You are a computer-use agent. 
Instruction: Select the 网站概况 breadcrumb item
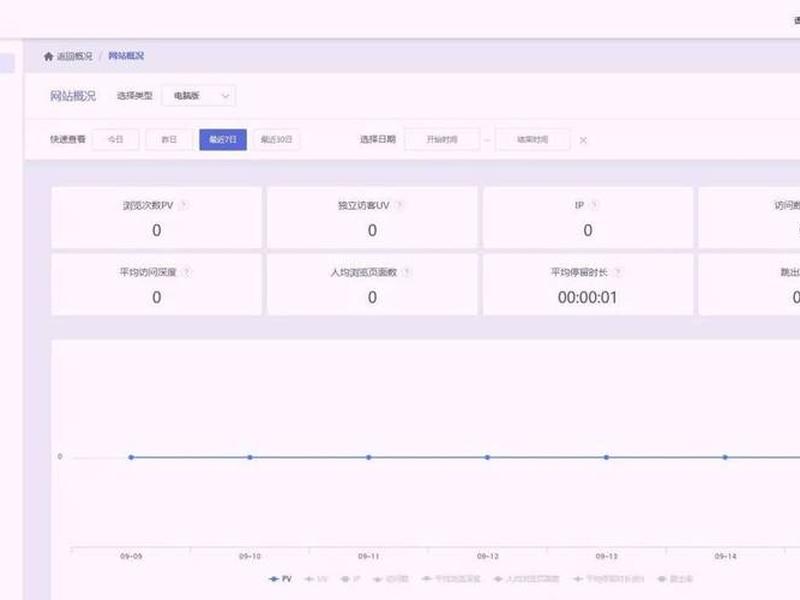click(x=126, y=56)
